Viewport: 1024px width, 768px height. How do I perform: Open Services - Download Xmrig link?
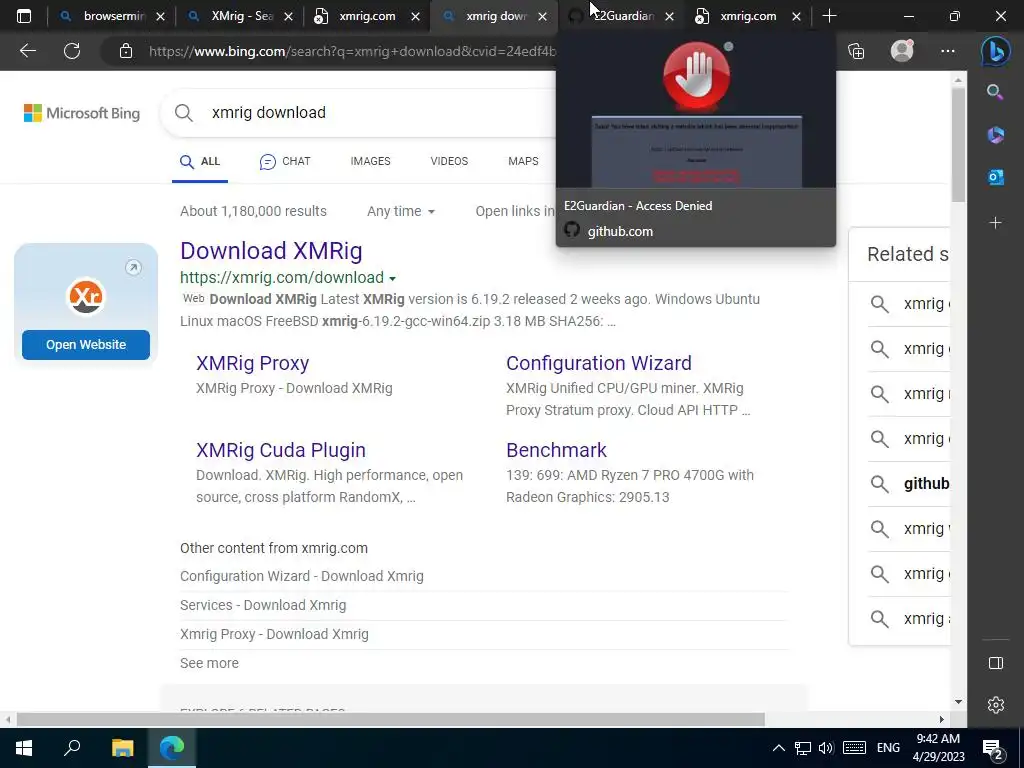tap(263, 605)
